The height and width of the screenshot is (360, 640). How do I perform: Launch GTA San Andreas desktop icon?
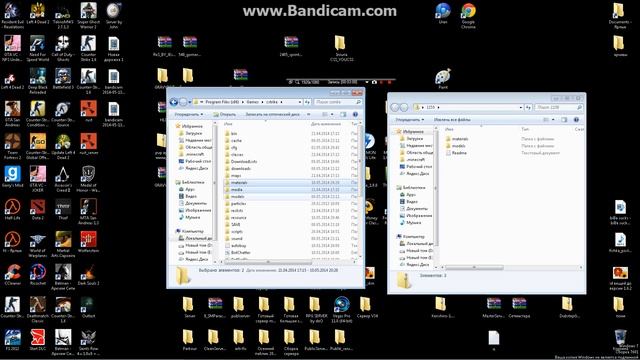[12, 113]
